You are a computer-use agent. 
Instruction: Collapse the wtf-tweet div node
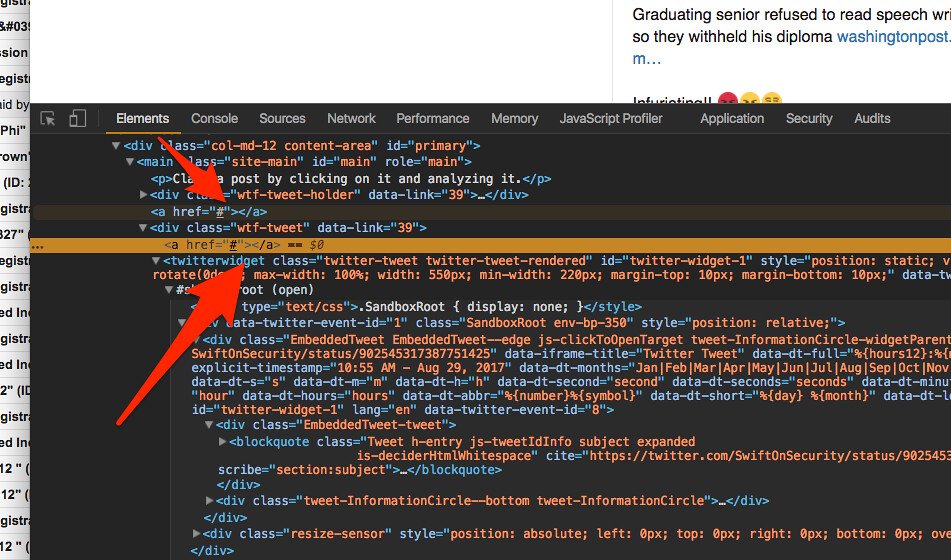click(143, 228)
